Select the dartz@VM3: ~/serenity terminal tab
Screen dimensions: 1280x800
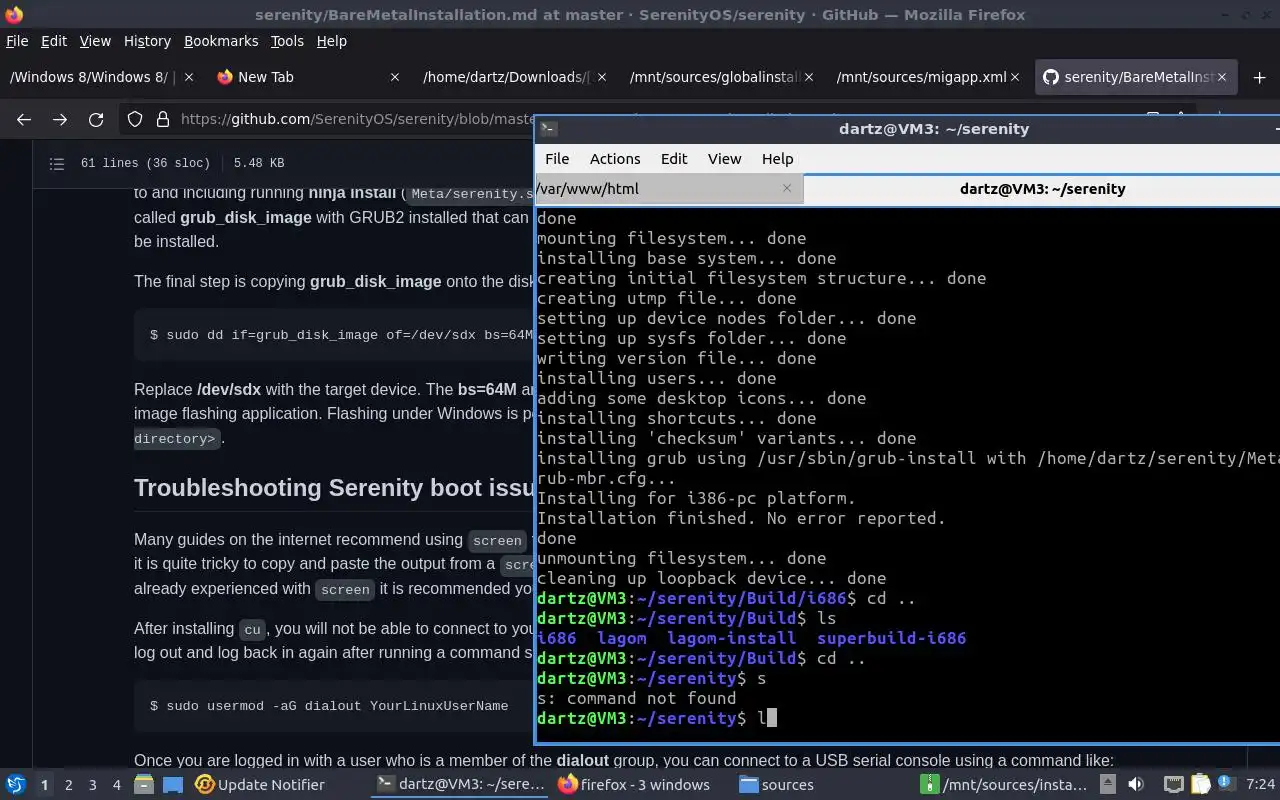point(1042,188)
